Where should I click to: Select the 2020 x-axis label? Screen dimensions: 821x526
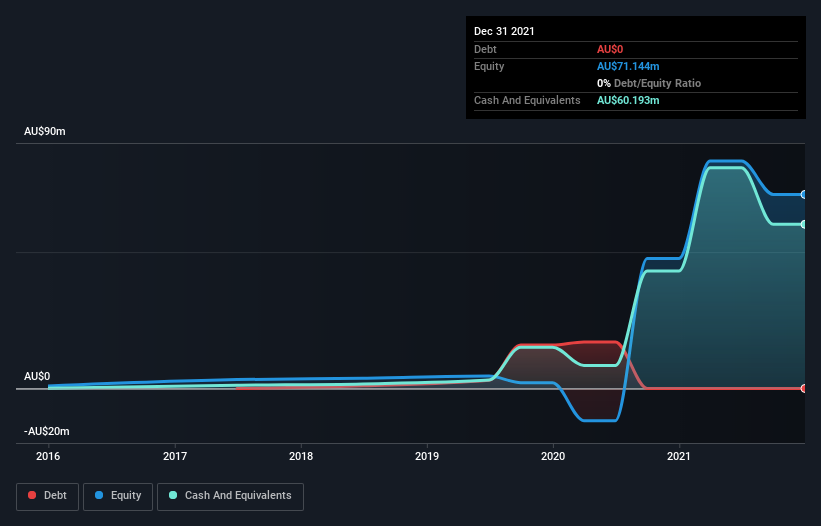tap(553, 456)
